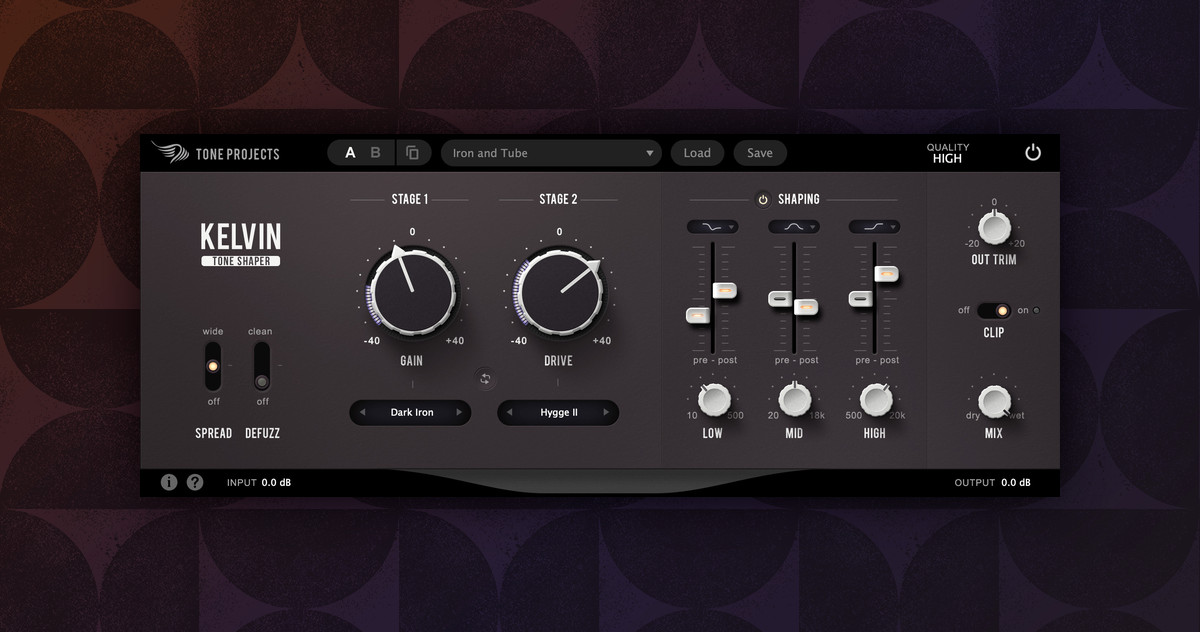The image size is (1200, 632).
Task: Toggle the Shaping section power icon
Action: point(762,199)
